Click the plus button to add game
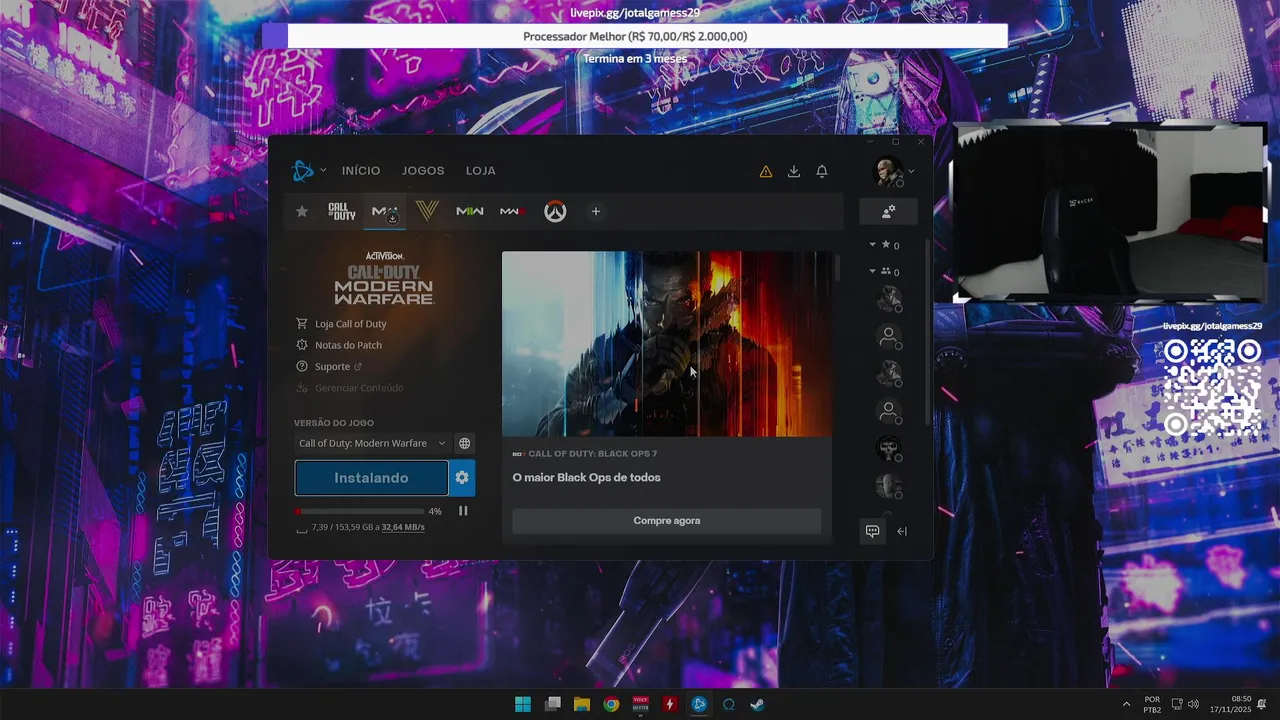Image resolution: width=1280 pixels, height=720 pixels. 596,211
